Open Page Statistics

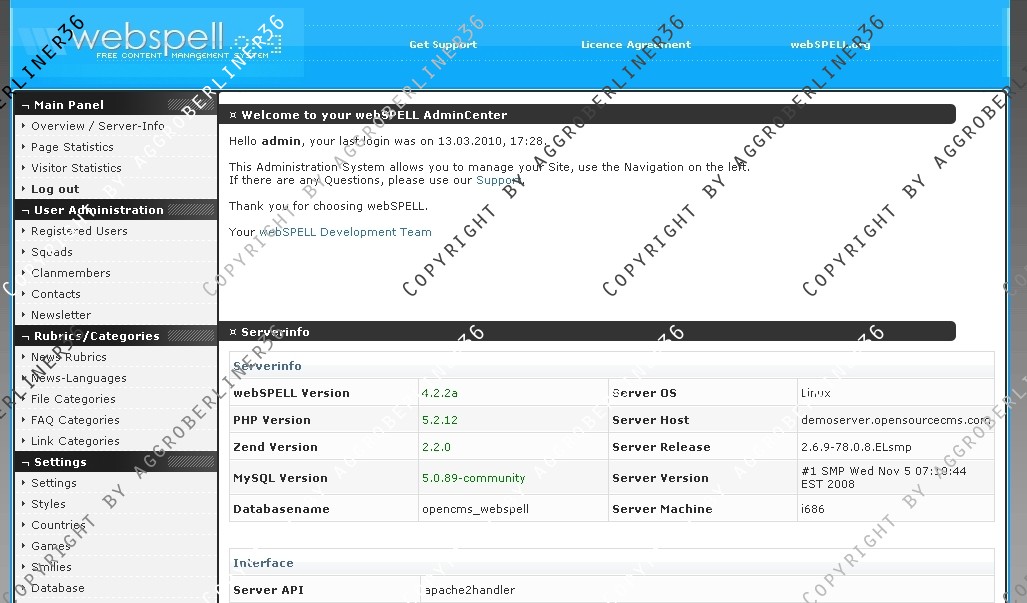(72, 147)
